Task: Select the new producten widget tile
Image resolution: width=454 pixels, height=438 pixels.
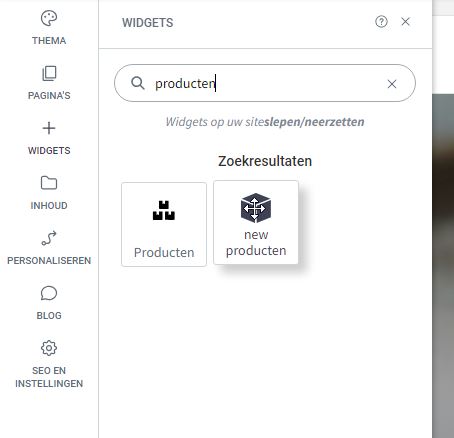Action: click(x=256, y=222)
